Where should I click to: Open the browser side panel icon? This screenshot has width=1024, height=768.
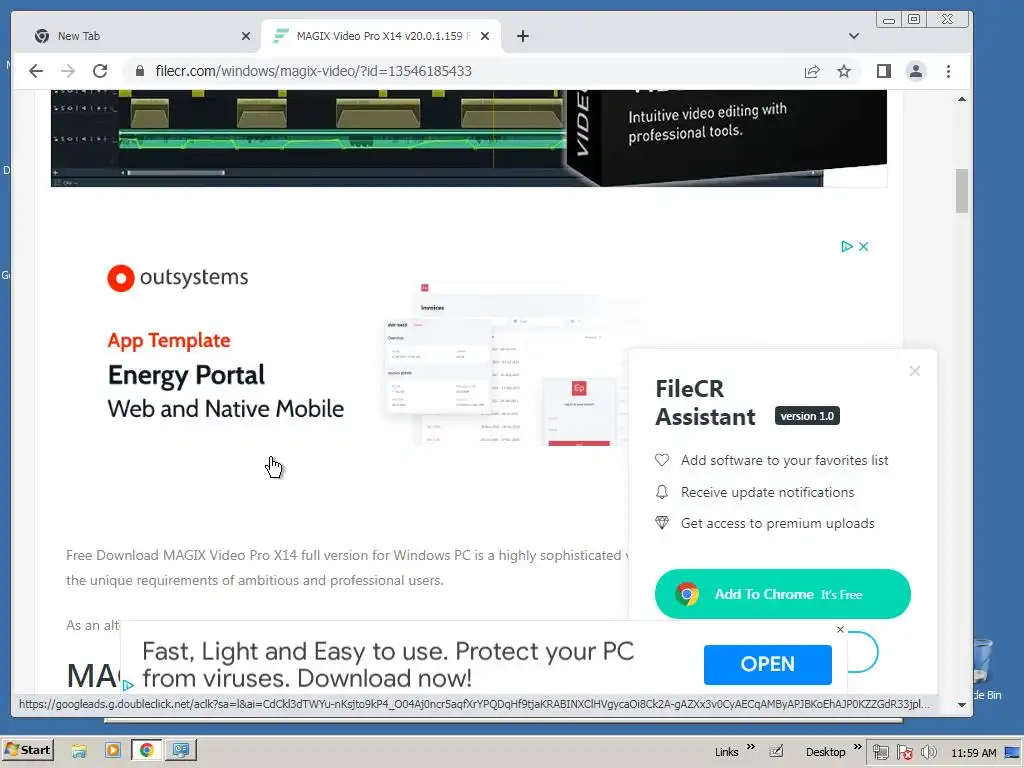tap(884, 71)
